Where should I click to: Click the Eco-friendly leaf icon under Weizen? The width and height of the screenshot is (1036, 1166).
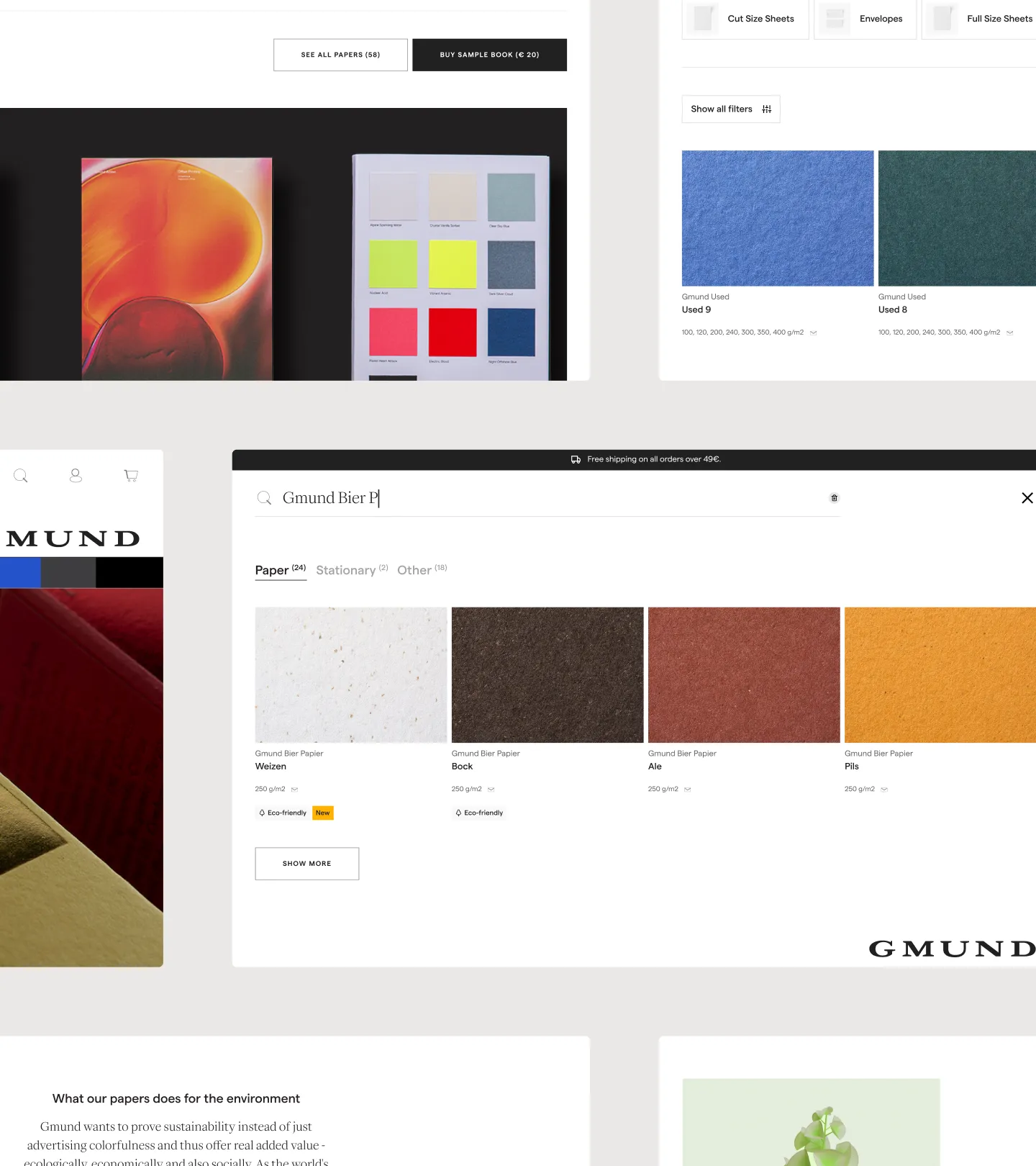[x=262, y=813]
